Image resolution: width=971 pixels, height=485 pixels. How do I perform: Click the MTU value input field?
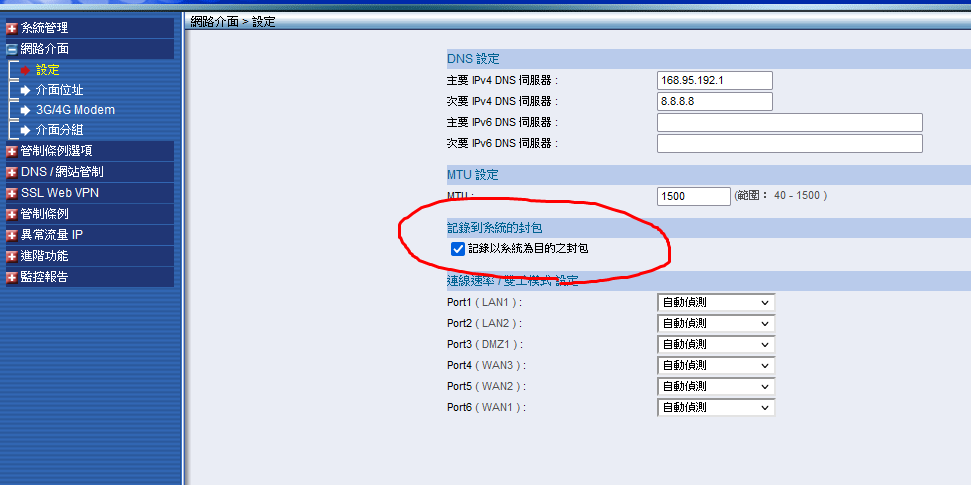(x=693, y=196)
